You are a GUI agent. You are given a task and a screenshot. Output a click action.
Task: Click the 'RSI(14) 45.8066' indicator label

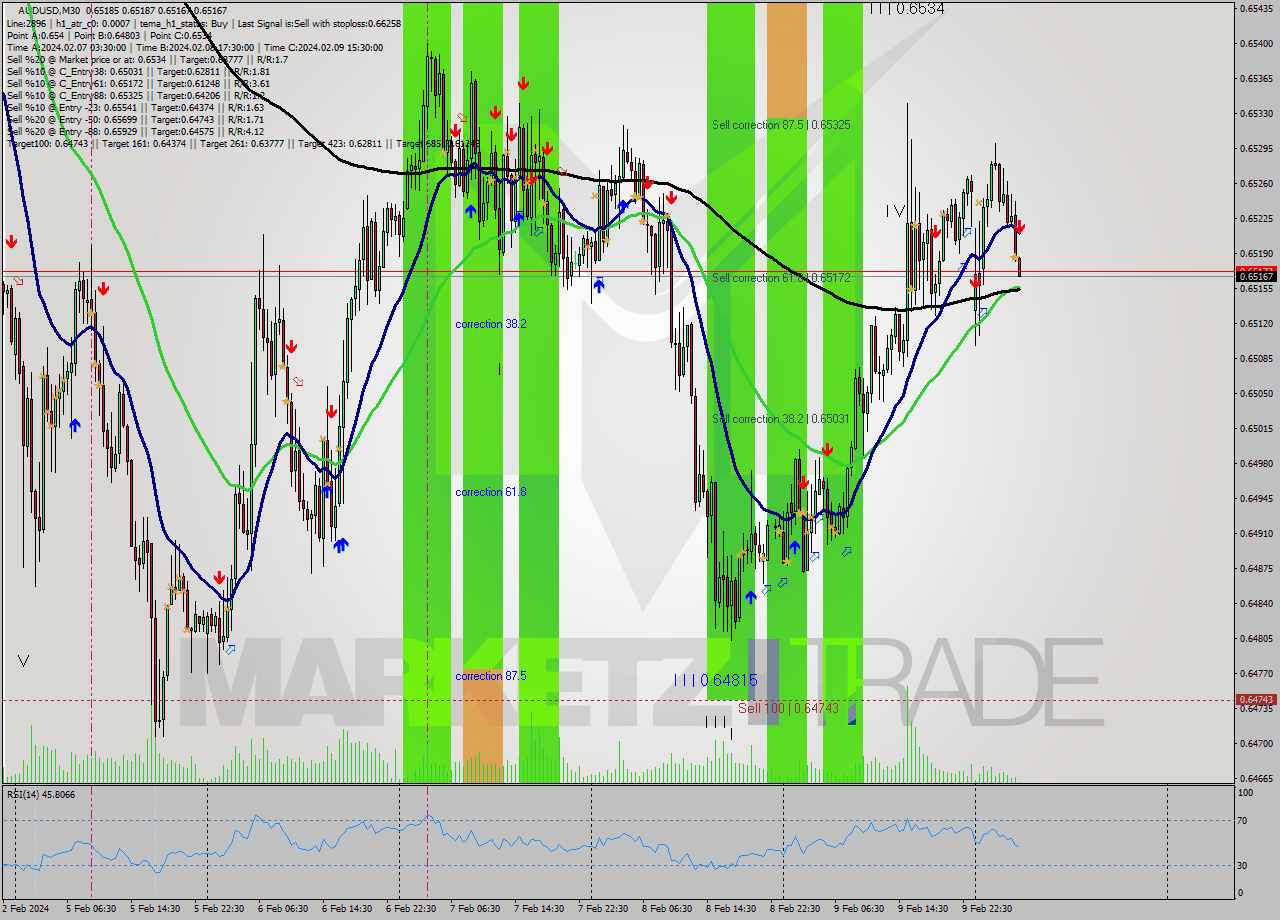tap(41, 794)
